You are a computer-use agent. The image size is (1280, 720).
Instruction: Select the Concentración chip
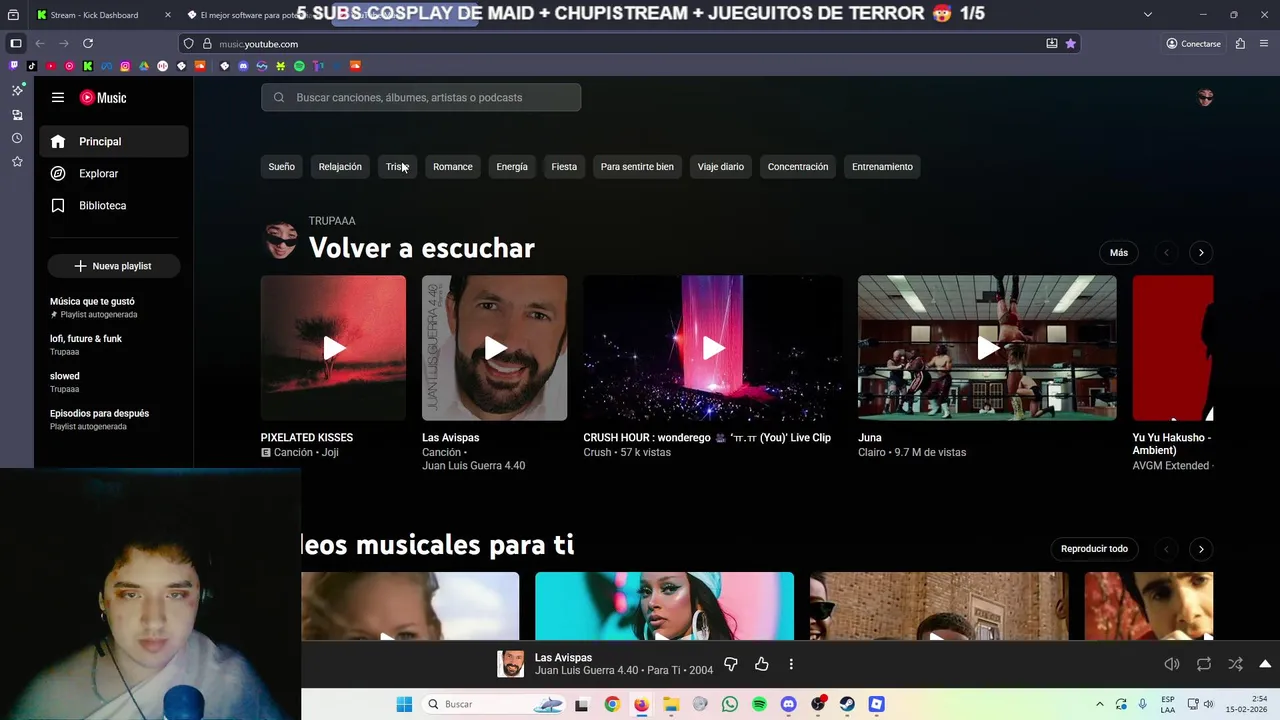[x=798, y=167]
